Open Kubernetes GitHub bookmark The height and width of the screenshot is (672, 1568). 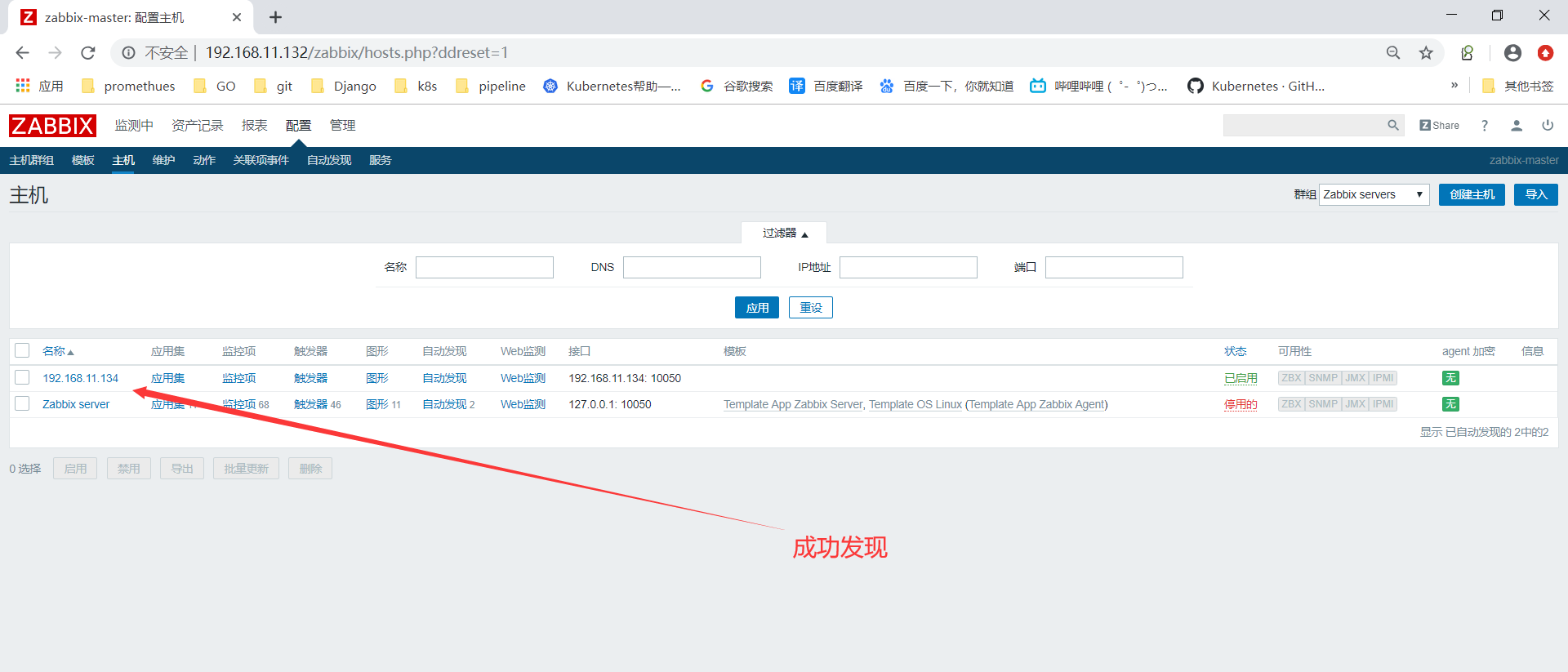[1256, 86]
